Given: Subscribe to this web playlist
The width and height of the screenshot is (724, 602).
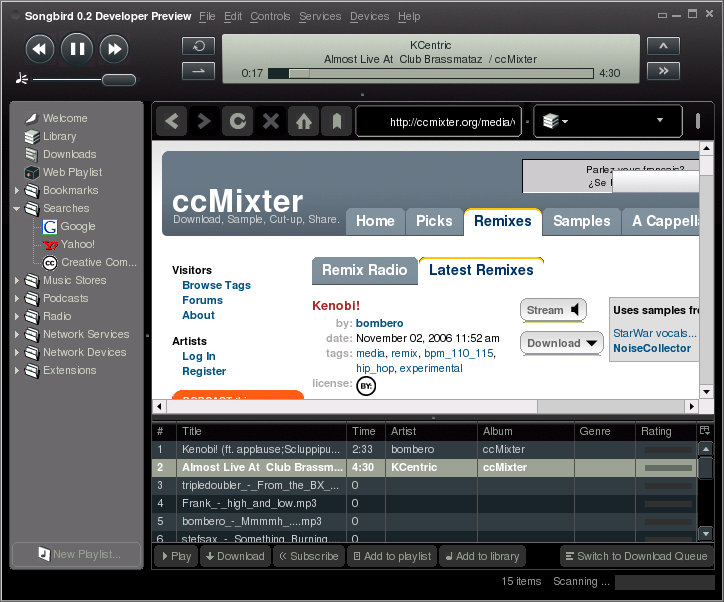Looking at the screenshot, I should pos(309,556).
